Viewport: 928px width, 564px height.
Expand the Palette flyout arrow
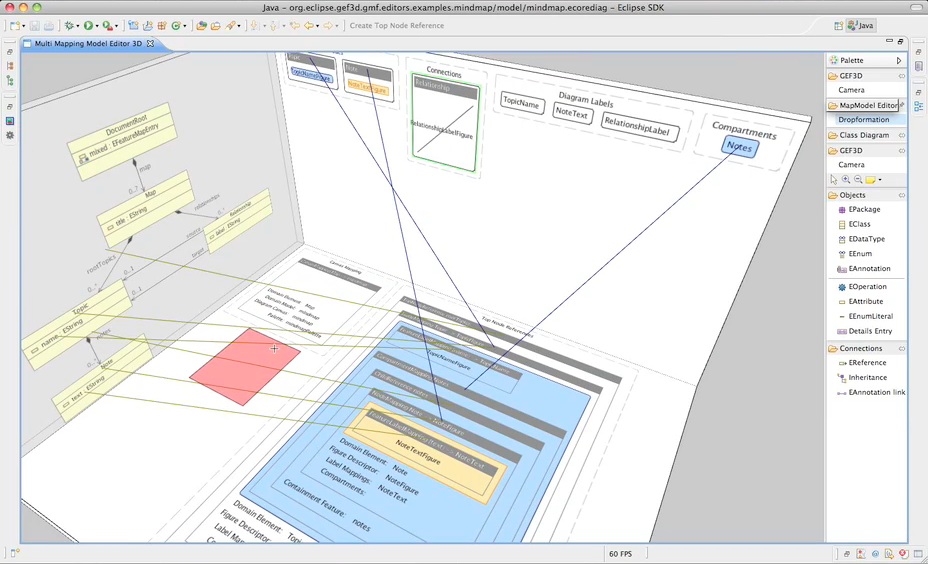[899, 60]
